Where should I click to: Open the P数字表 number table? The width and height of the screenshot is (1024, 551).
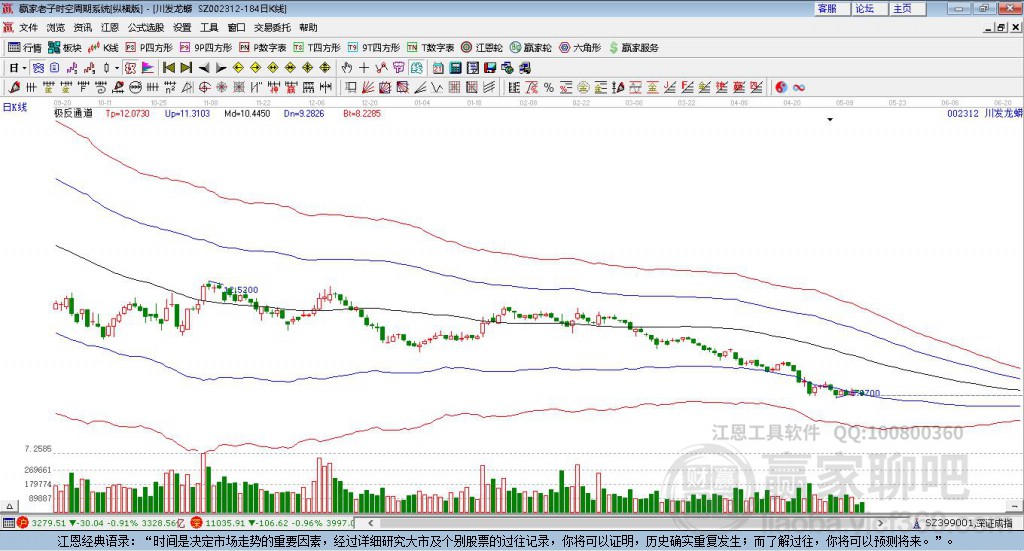click(x=263, y=48)
